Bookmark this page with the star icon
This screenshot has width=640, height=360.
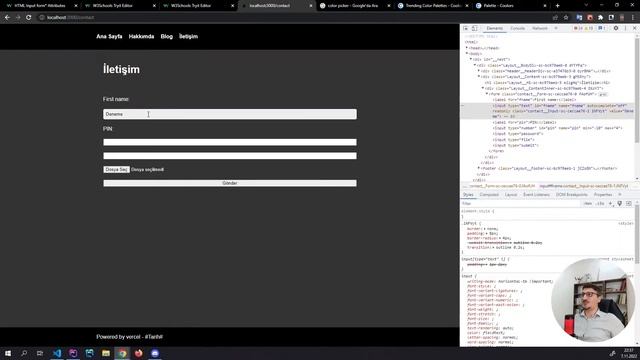(566, 18)
